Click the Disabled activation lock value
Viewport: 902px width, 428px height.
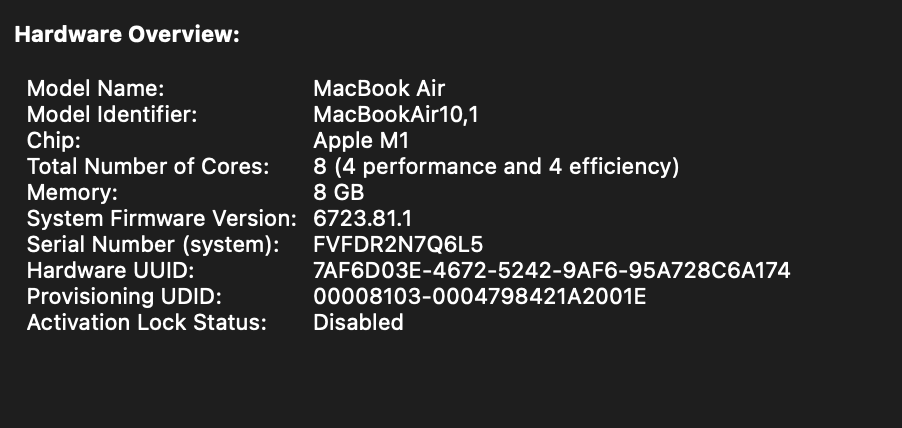358,322
